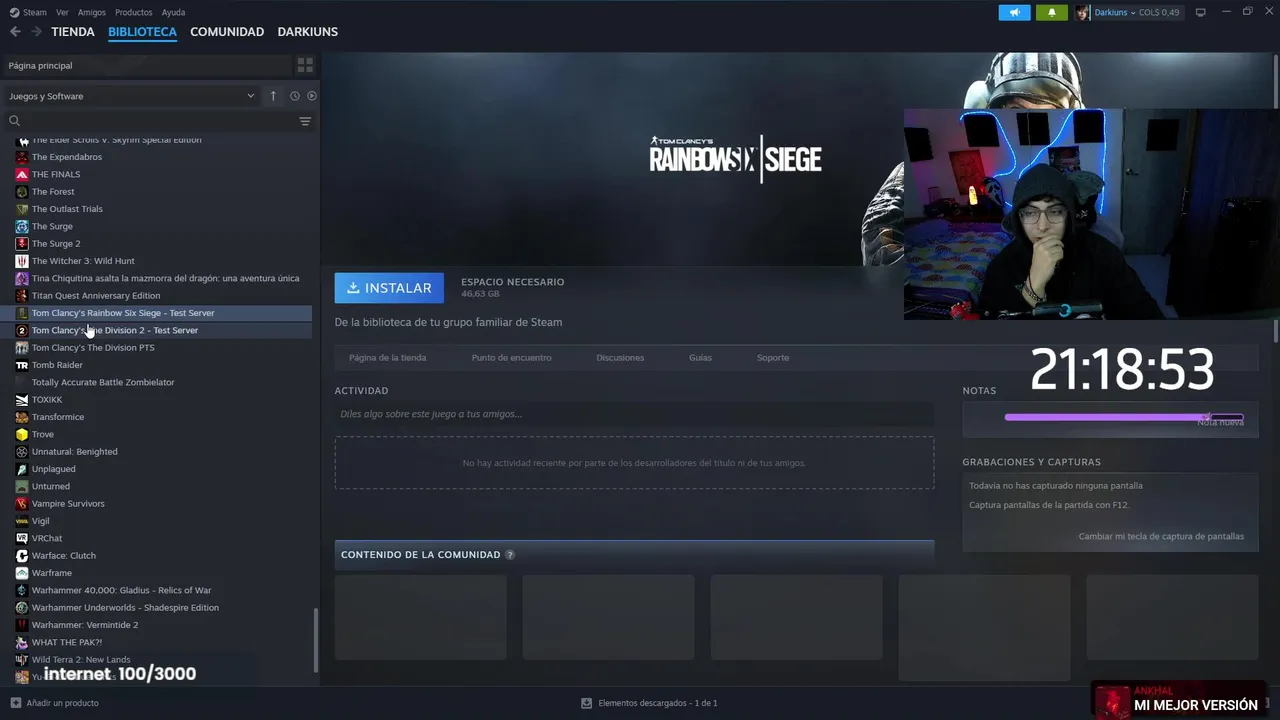Click the sort ascending arrow icon
The width and height of the screenshot is (1280, 720).
tap(273, 96)
